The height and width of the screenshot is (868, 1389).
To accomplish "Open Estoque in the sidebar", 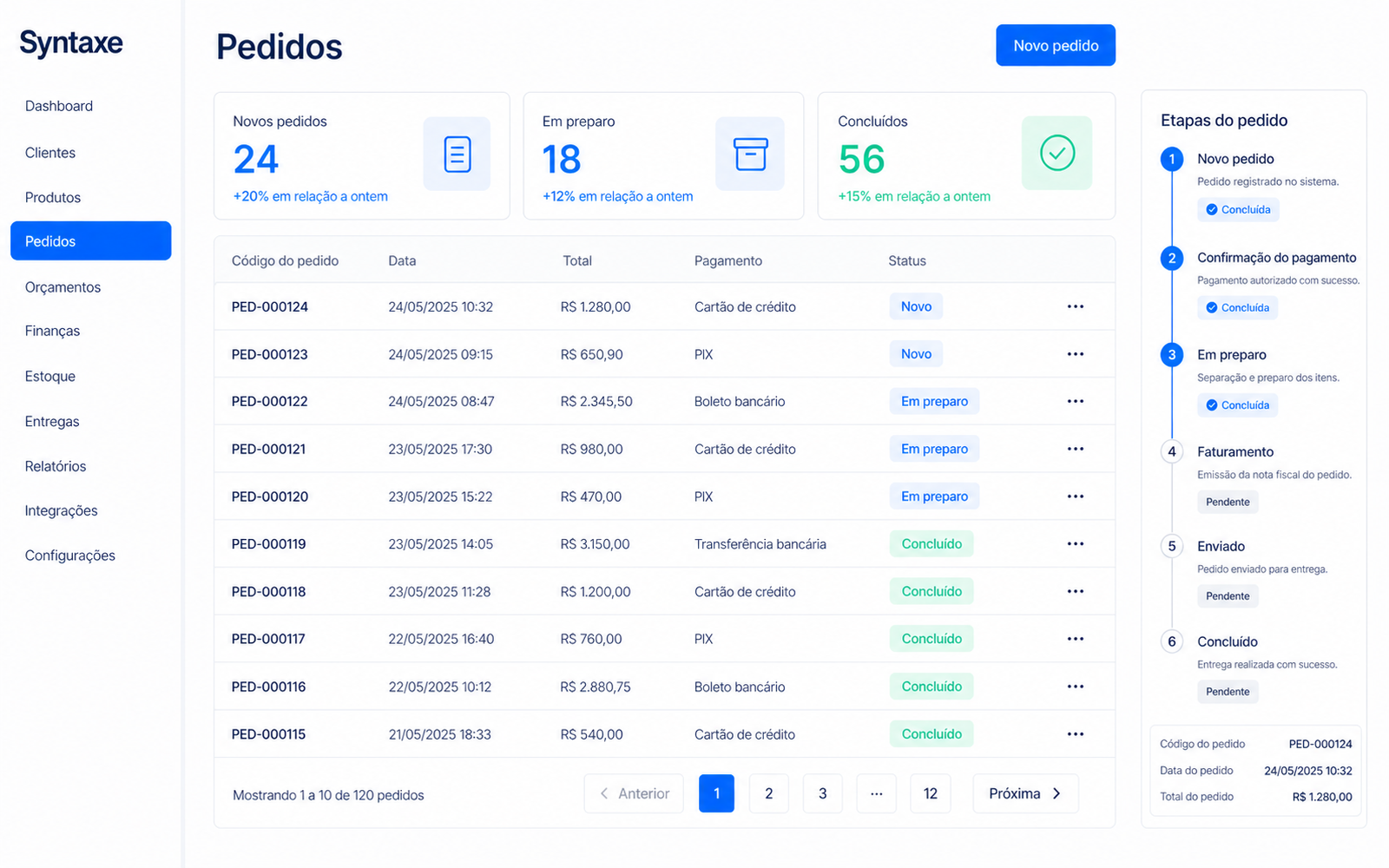I will pyautogui.click(x=50, y=377).
